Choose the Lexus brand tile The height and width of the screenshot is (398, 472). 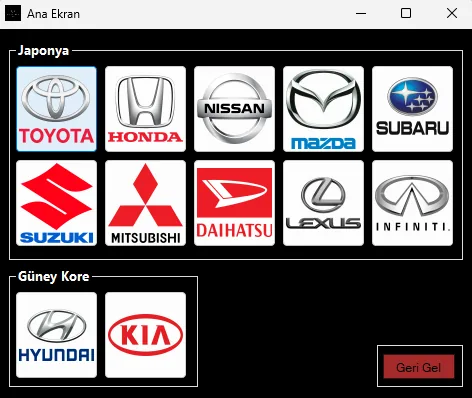tap(323, 203)
